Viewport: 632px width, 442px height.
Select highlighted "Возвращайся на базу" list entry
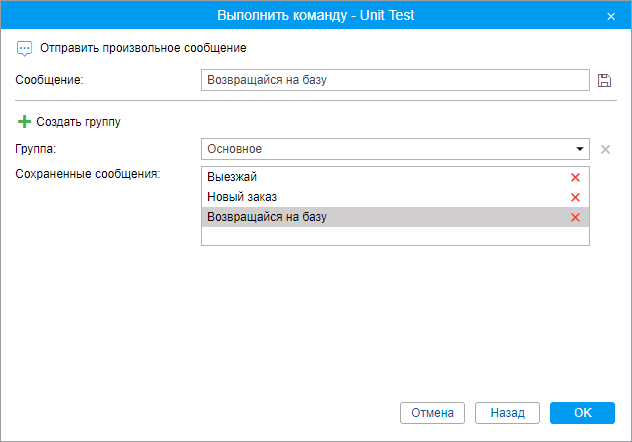[x=380, y=217]
